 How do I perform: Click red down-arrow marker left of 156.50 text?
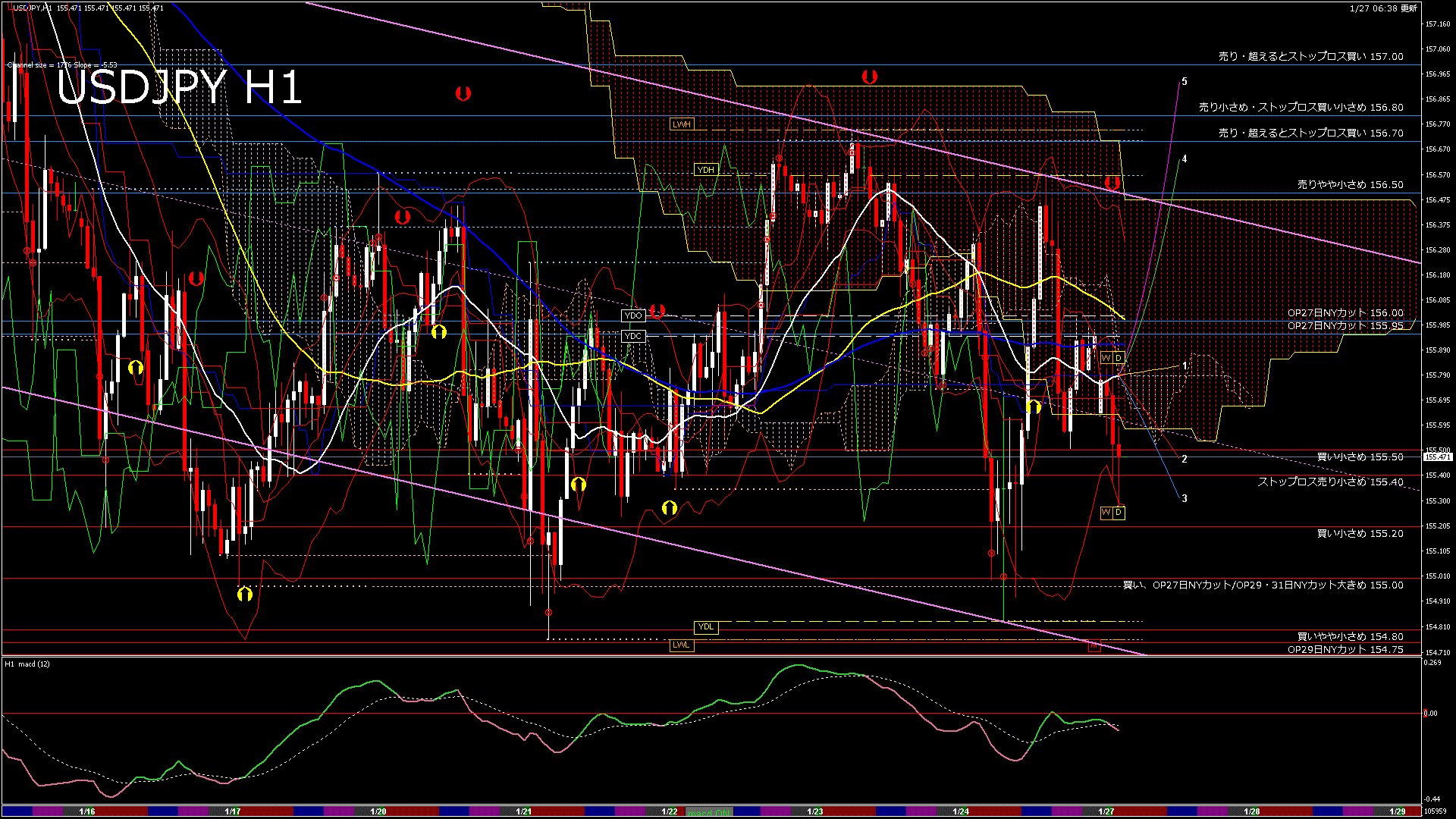point(1112,183)
